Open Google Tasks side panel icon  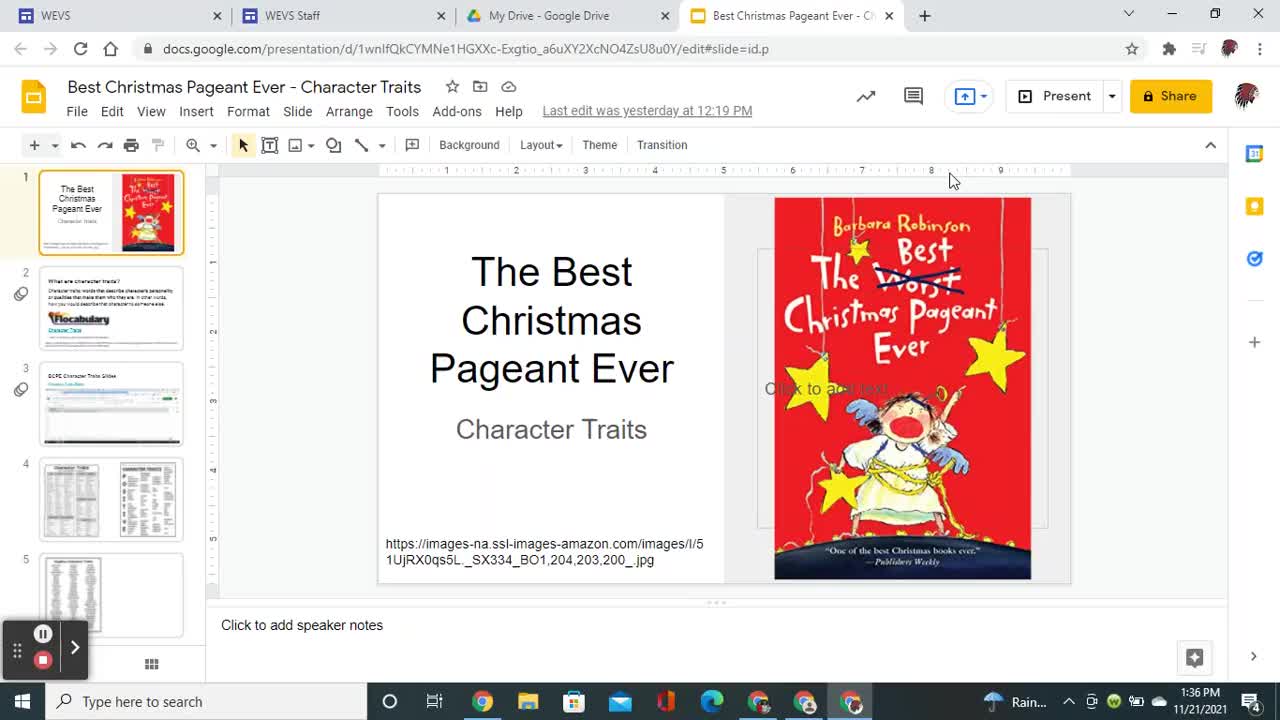click(x=1254, y=259)
